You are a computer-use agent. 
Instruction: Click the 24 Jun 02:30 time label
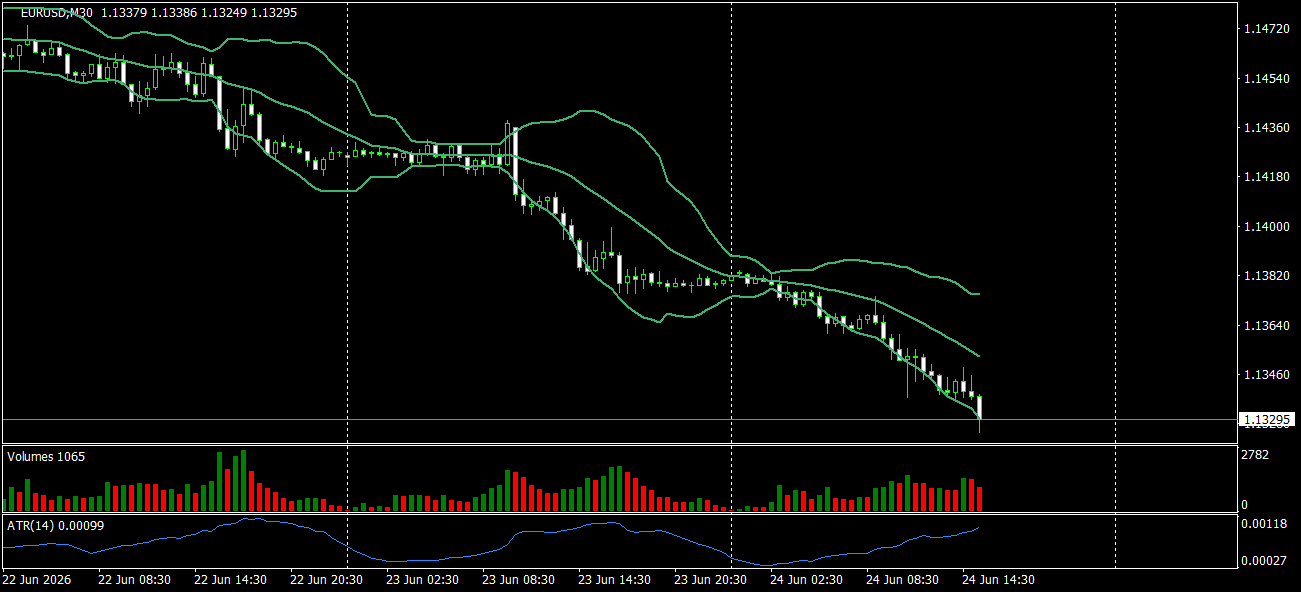[x=805, y=579]
